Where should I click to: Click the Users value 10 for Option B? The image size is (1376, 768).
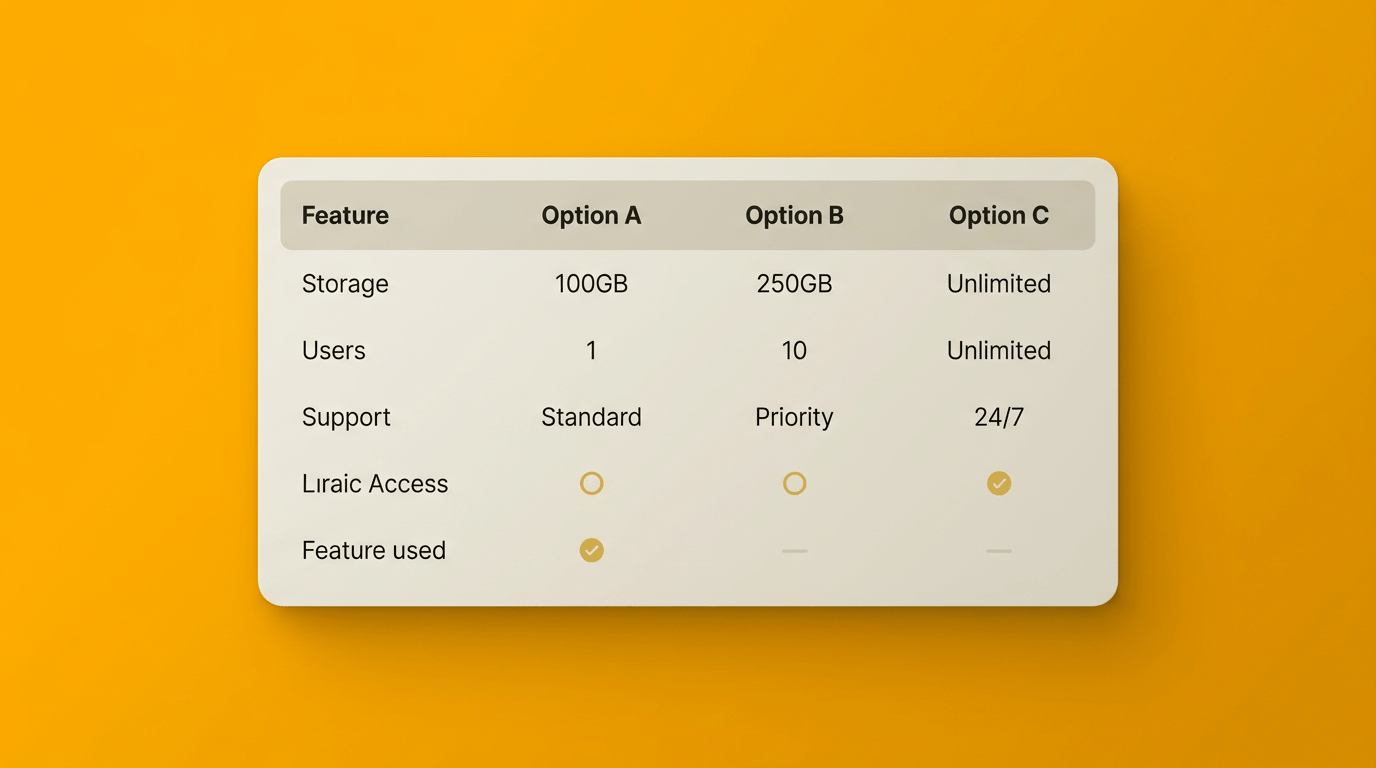coord(794,351)
